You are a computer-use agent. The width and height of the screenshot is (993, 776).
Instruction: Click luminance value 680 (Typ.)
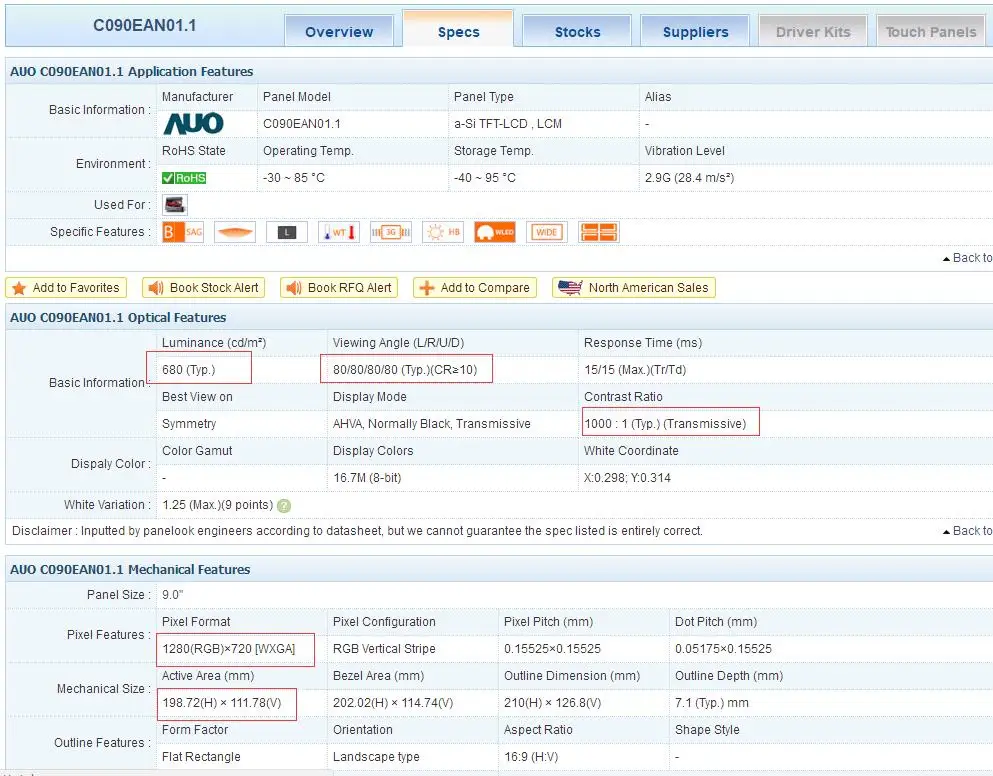tap(189, 370)
